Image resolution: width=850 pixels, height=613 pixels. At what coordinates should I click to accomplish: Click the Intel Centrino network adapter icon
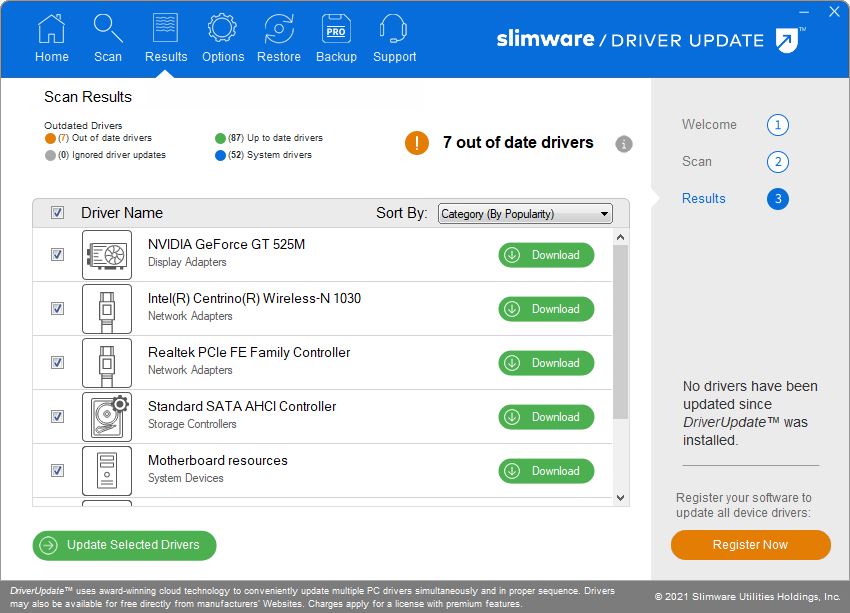pyautogui.click(x=107, y=309)
